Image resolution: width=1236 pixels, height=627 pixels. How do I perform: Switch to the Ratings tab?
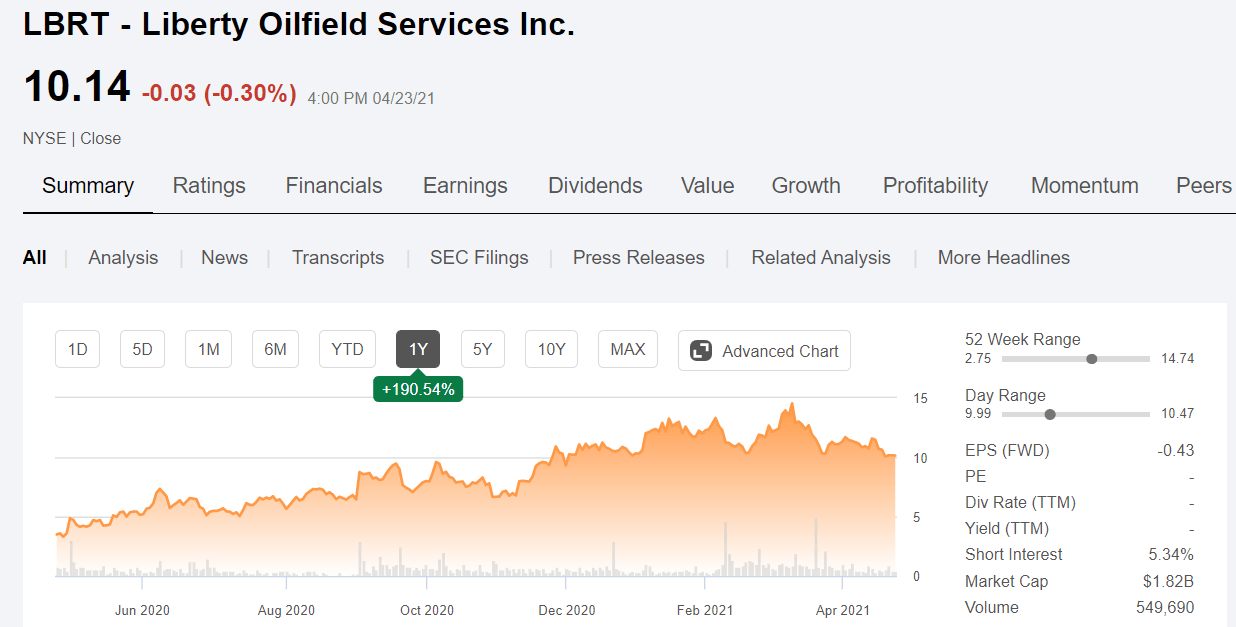click(209, 186)
